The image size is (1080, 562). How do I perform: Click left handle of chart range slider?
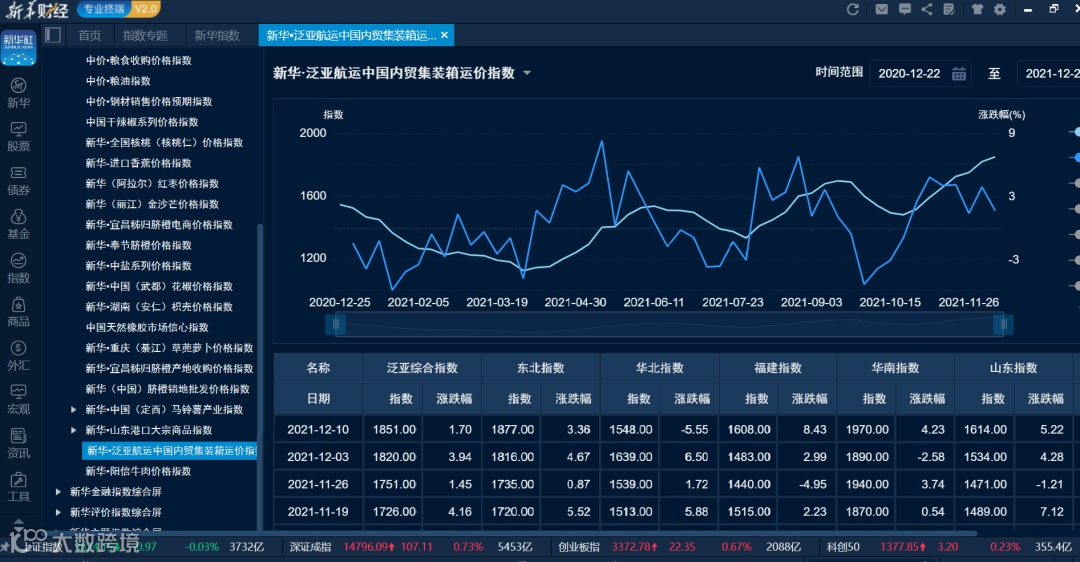pyautogui.click(x=336, y=324)
